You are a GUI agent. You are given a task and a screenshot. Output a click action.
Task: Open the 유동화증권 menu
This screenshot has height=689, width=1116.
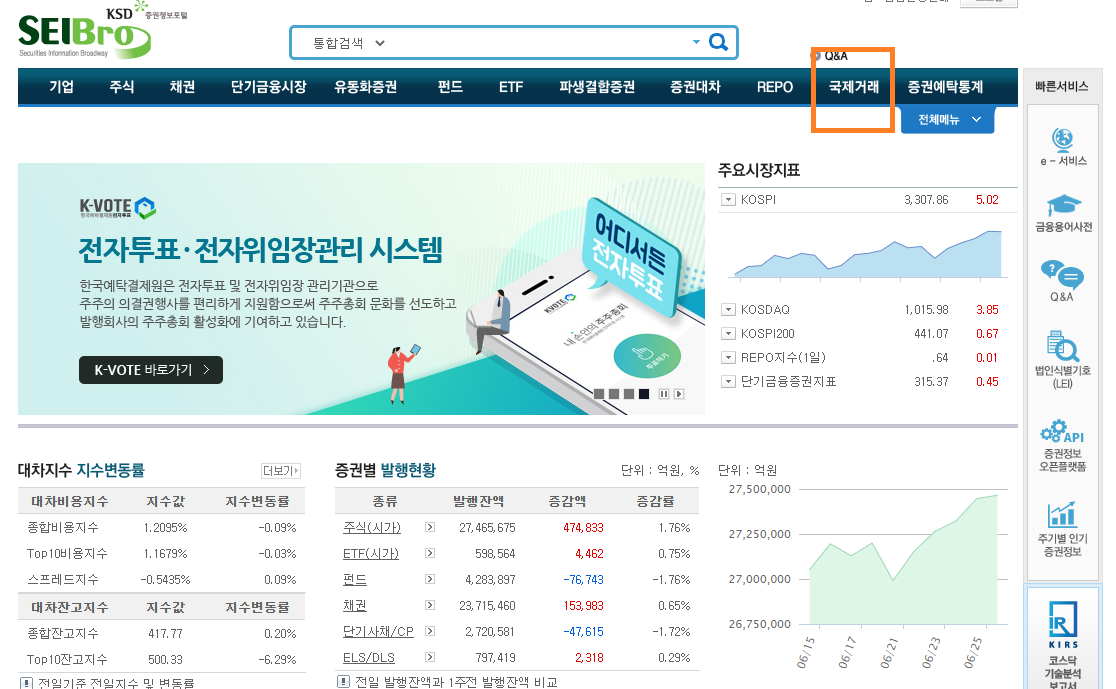pyautogui.click(x=365, y=87)
